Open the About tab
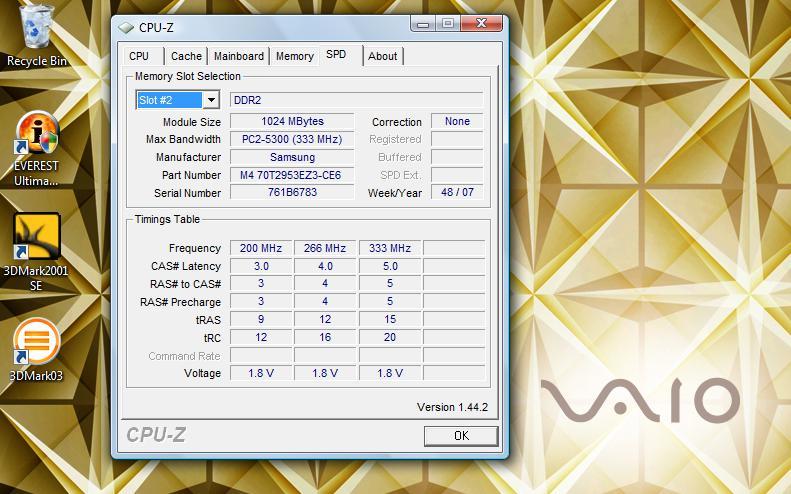Viewport: 791px width, 494px height. (x=382, y=56)
